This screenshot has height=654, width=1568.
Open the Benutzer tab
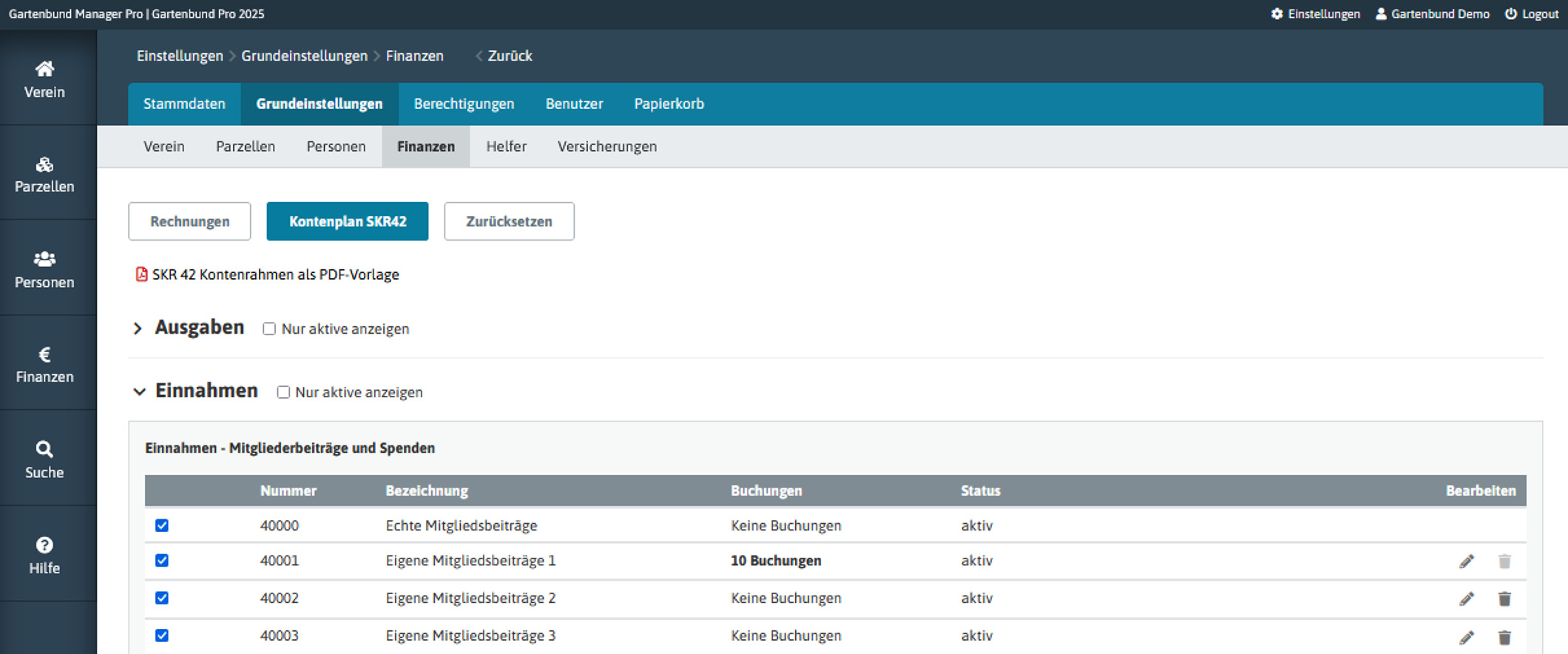[574, 104]
